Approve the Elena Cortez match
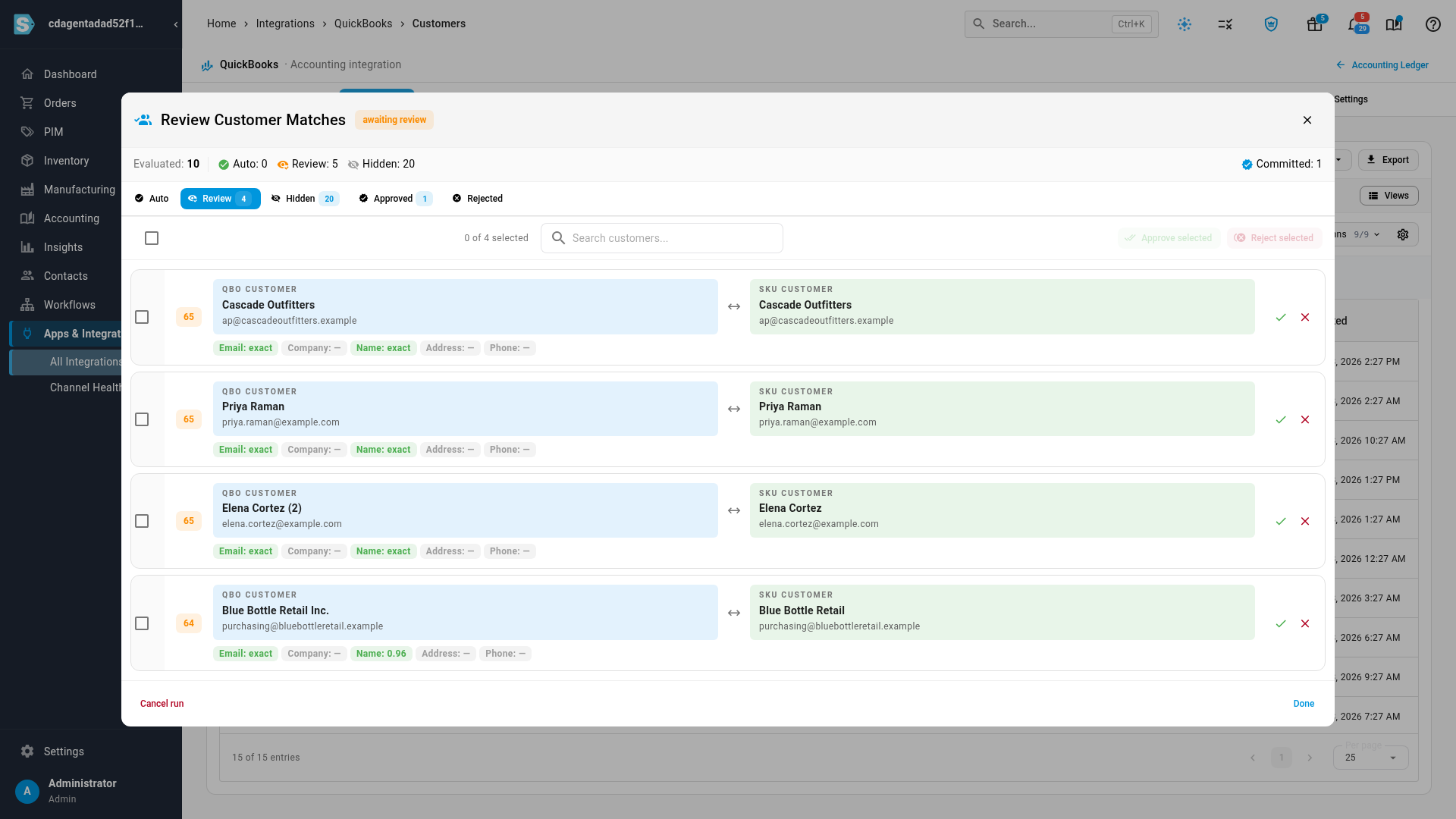Image resolution: width=1456 pixels, height=819 pixels. [x=1281, y=521]
